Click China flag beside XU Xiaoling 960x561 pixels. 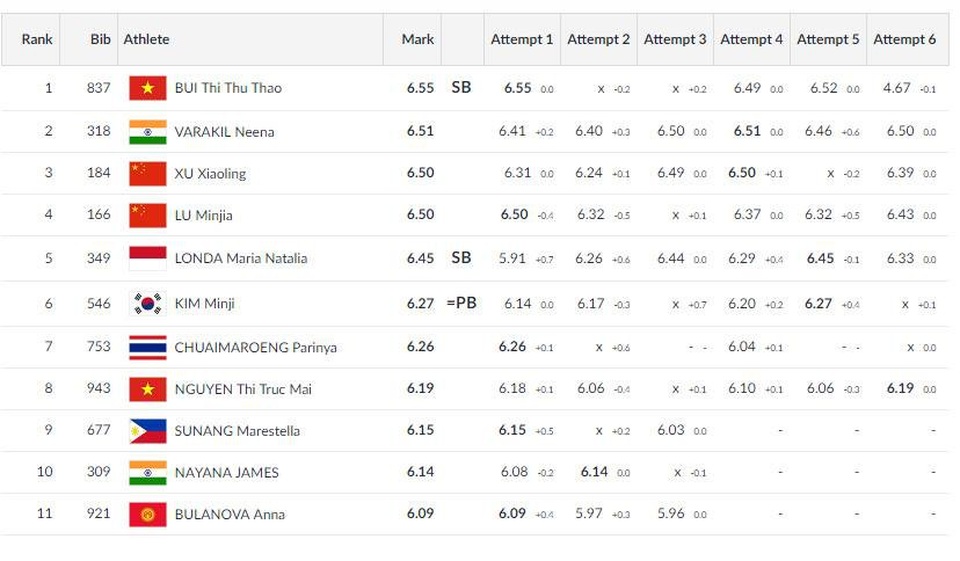tap(148, 174)
